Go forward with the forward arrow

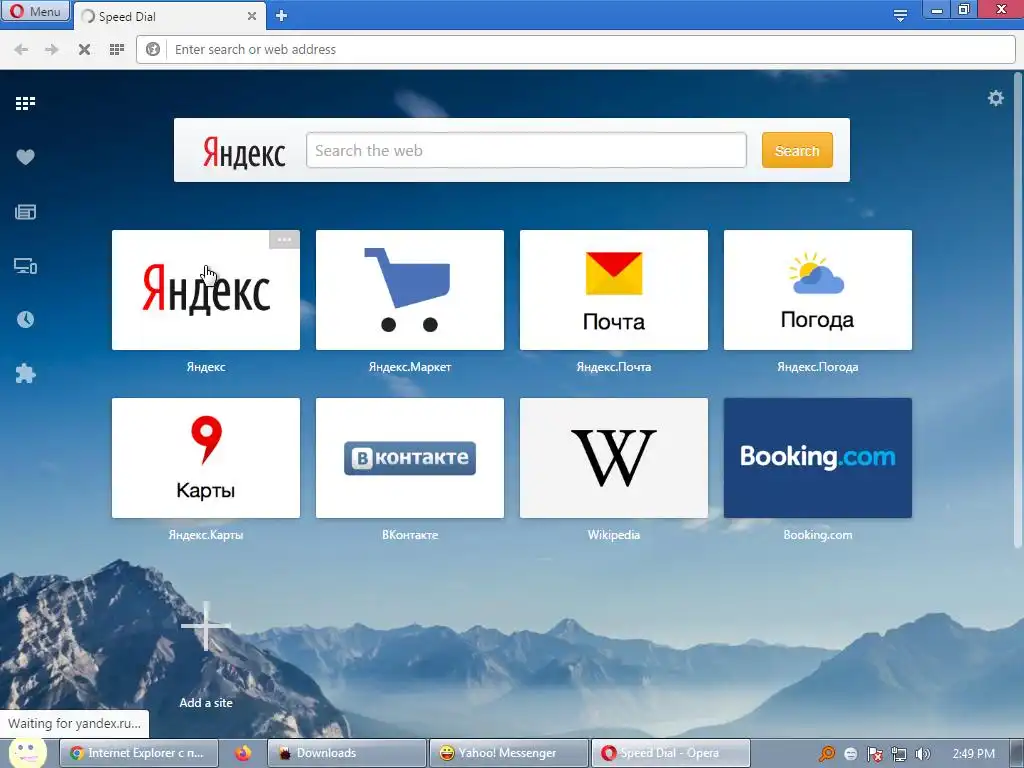[x=52, y=50]
